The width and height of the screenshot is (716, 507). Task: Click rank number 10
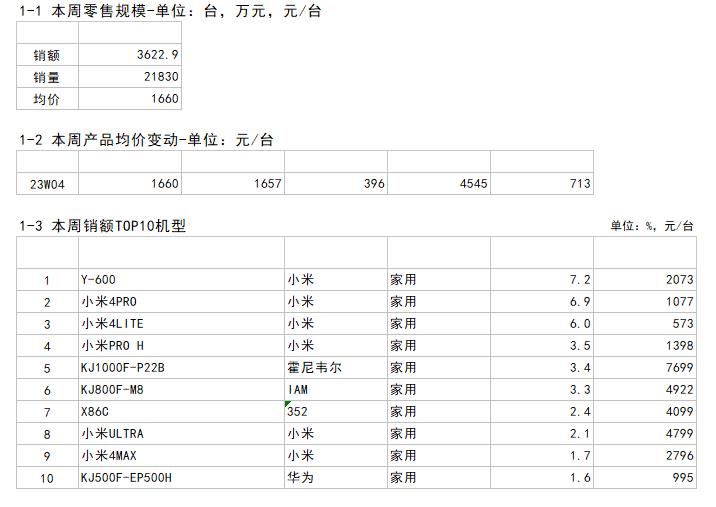pyautogui.click(x=47, y=478)
